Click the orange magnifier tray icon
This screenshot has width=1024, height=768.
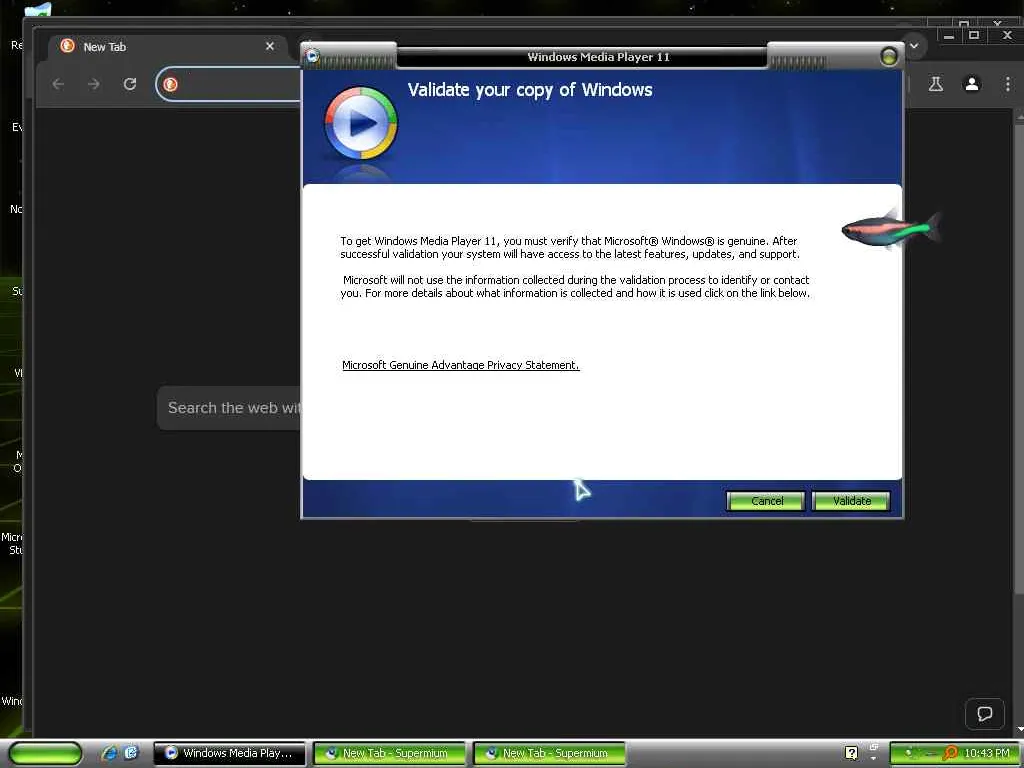951,753
